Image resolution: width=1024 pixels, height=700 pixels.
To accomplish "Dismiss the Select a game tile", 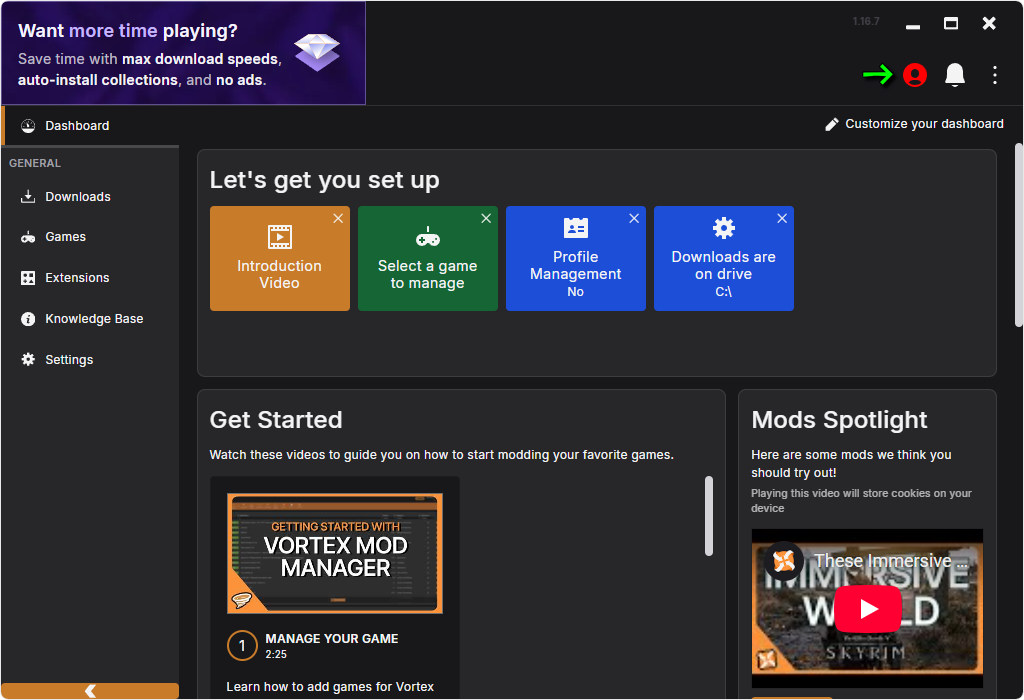I will coord(486,218).
